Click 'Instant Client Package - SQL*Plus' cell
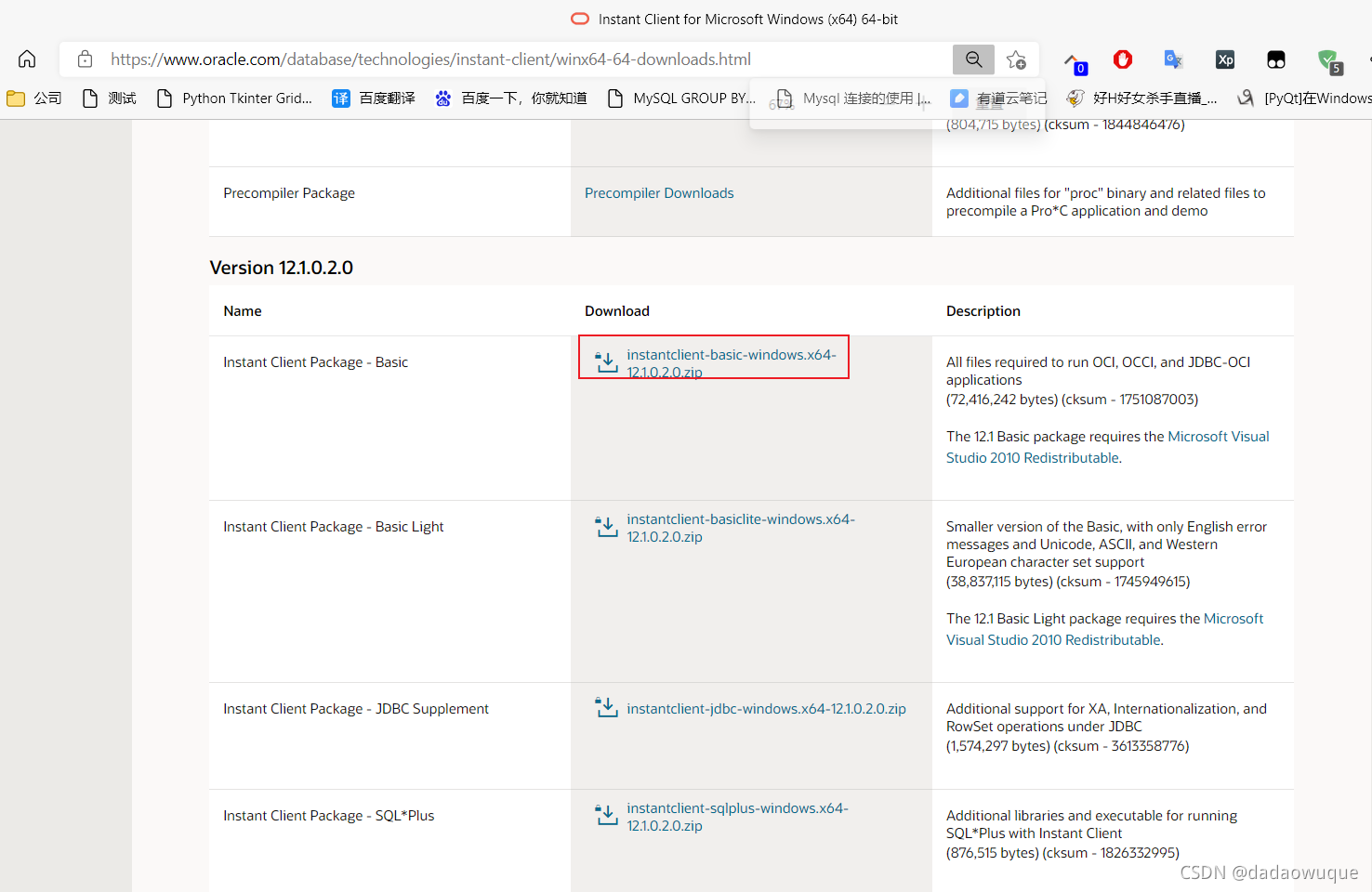1372x892 pixels. point(329,816)
